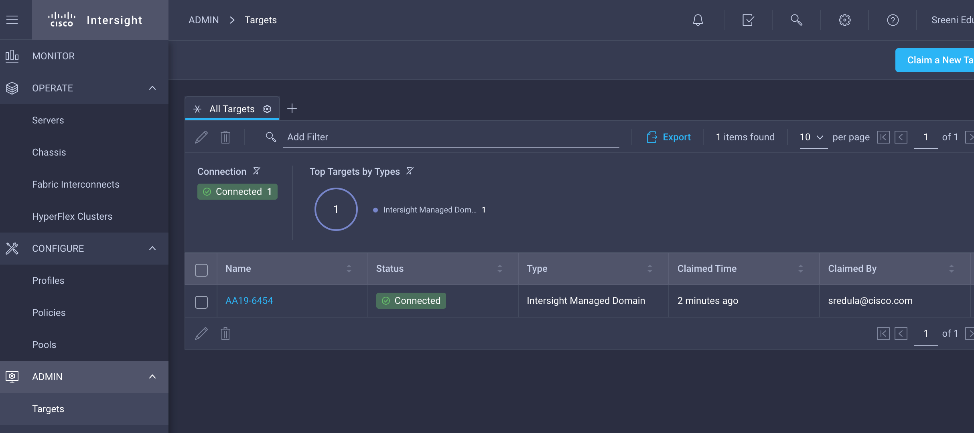Click the bottom edit pencil icon
This screenshot has width=974, height=433.
[x=201, y=334]
